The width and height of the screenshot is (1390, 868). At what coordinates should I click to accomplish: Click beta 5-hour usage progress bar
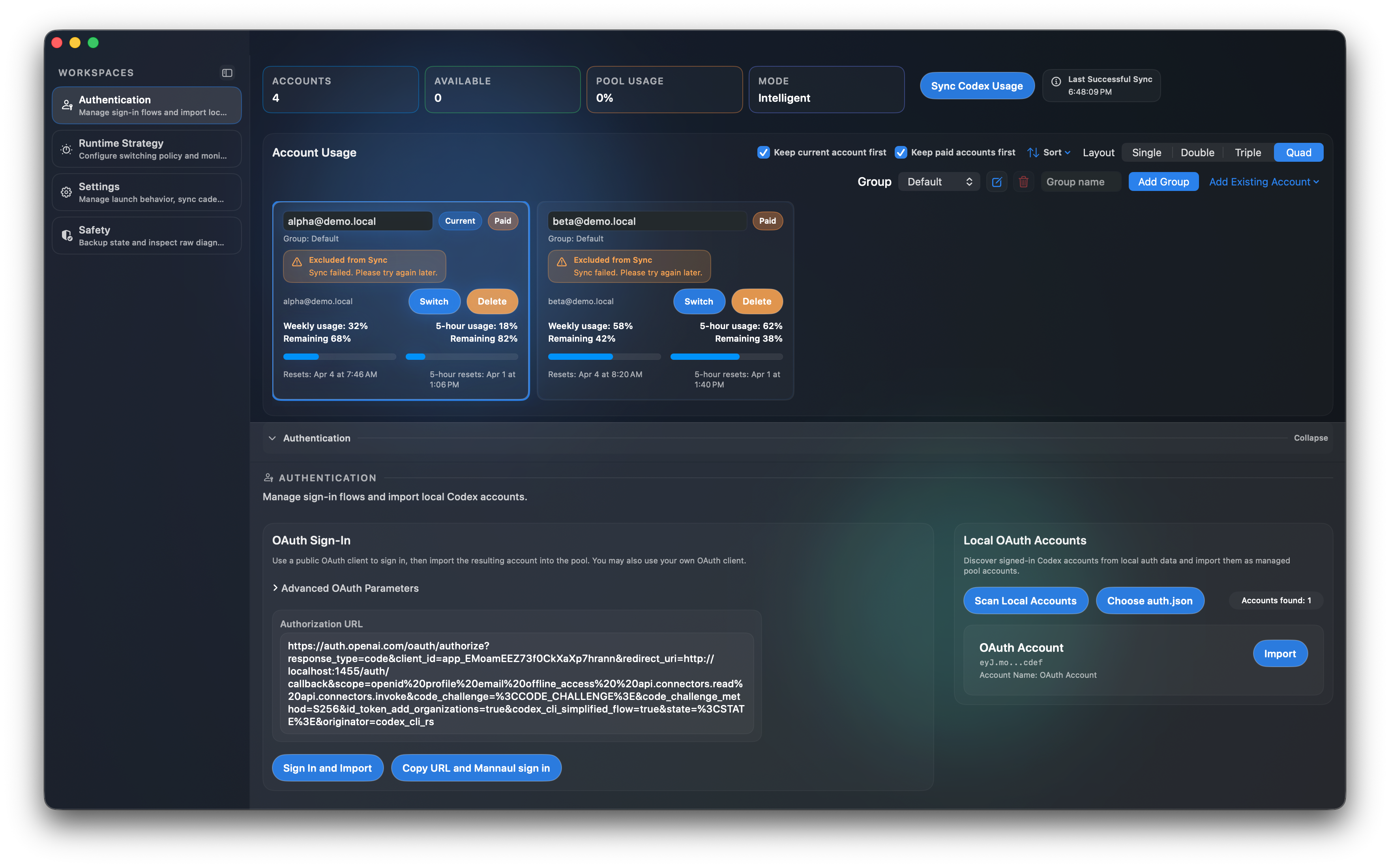click(726, 357)
